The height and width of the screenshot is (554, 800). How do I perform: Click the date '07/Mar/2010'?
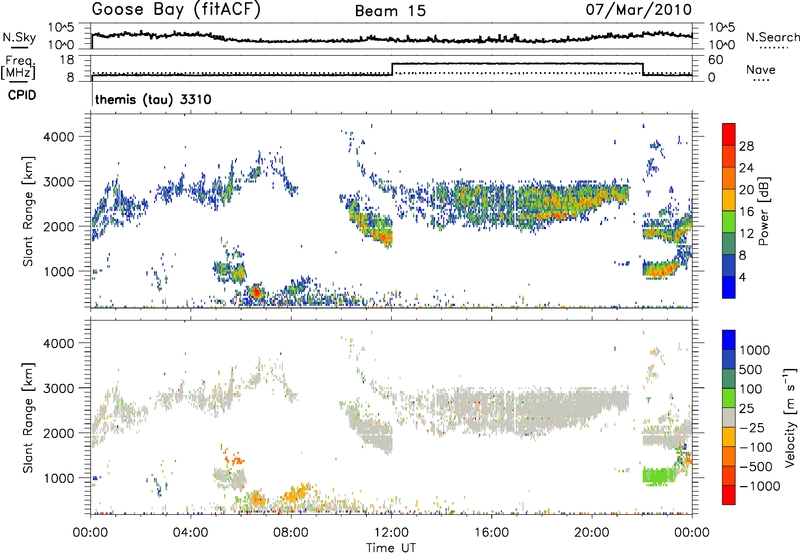pyautogui.click(x=638, y=10)
